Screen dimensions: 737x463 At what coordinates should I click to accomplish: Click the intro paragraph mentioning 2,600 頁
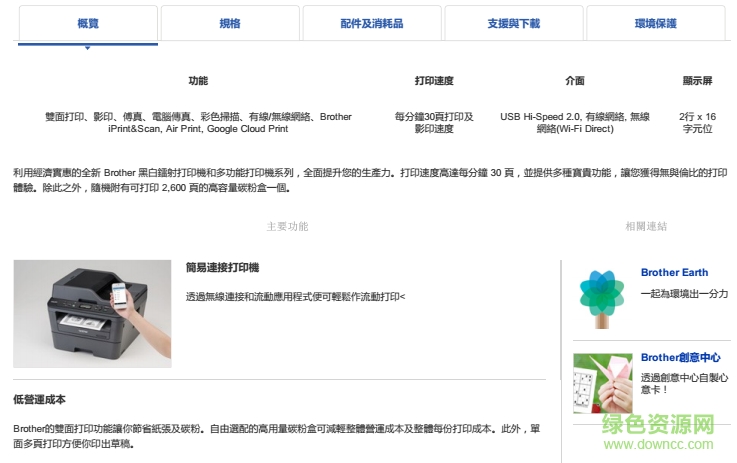[x=370, y=180]
